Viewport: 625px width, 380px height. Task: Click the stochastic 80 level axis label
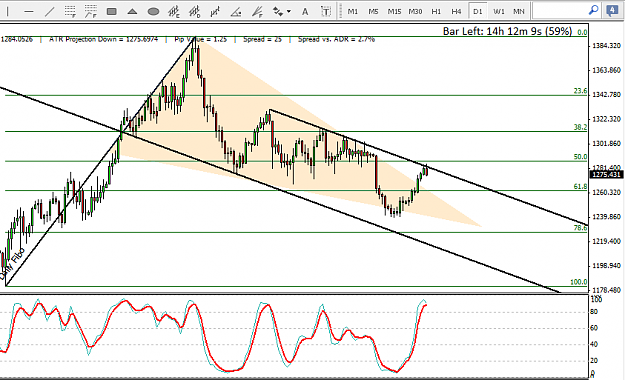click(594, 311)
